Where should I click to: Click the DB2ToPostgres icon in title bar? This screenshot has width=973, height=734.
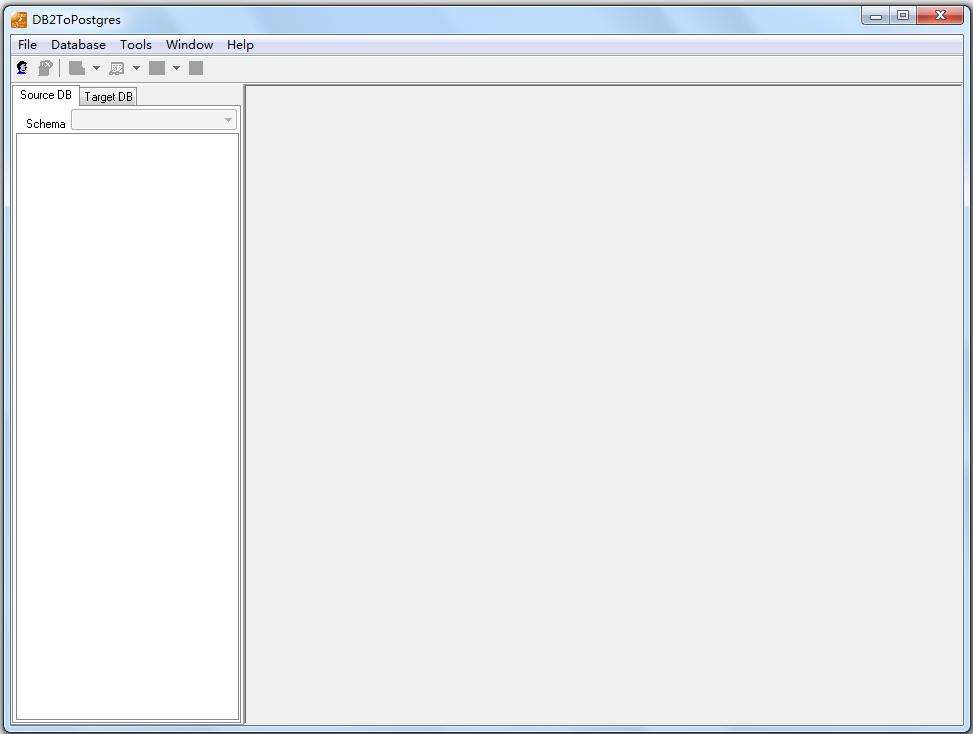click(19, 20)
